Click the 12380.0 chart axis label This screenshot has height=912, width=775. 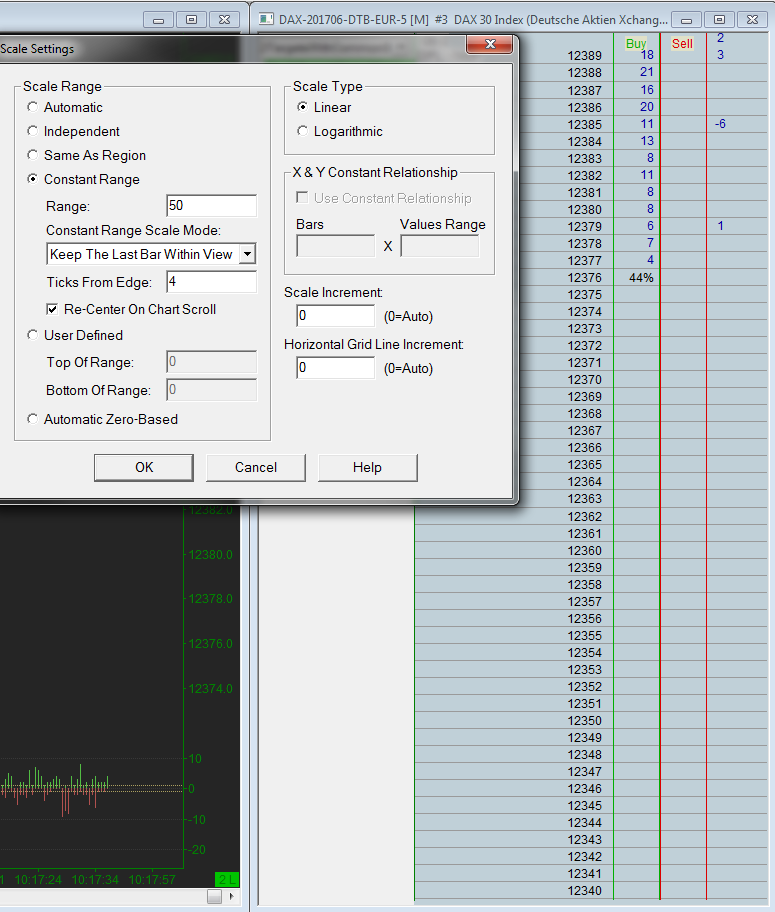coord(210,554)
